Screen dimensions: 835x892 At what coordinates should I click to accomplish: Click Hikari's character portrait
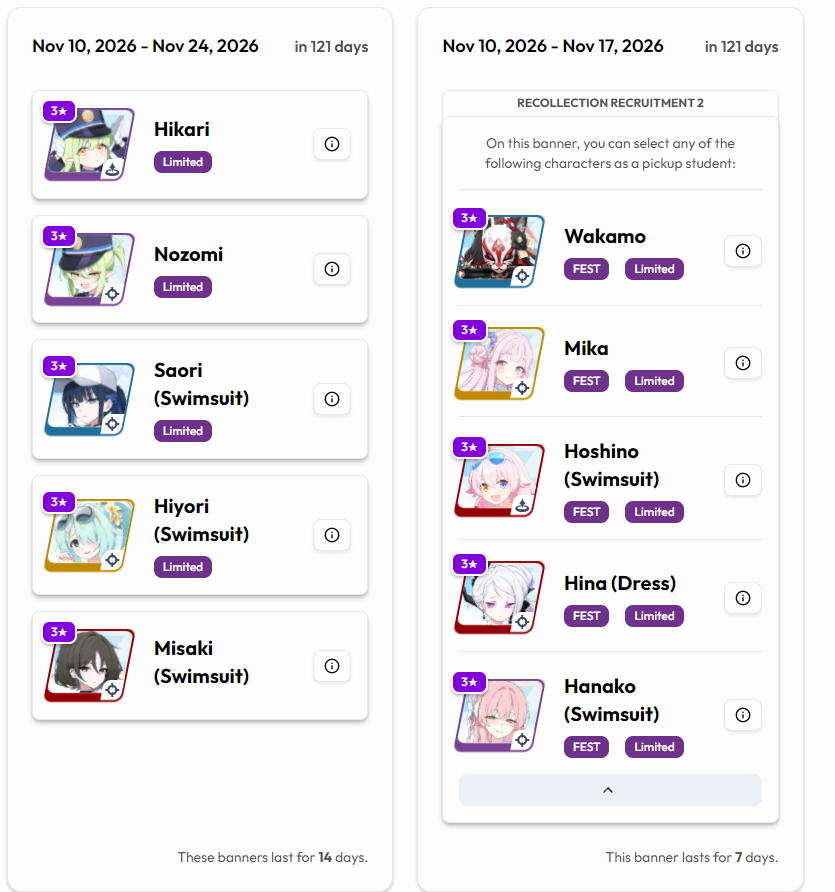pos(90,144)
